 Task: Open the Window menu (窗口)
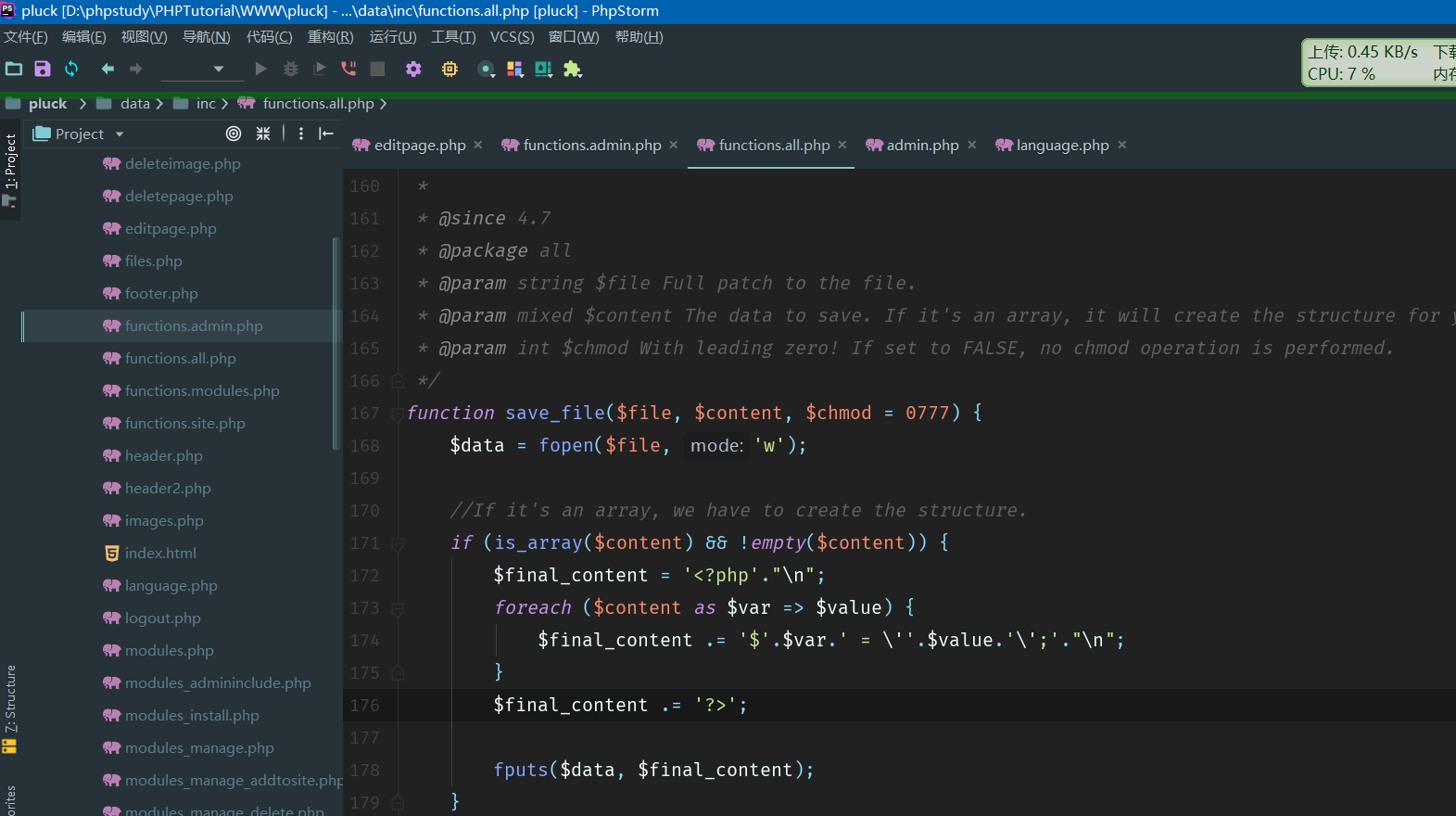pyautogui.click(x=574, y=37)
